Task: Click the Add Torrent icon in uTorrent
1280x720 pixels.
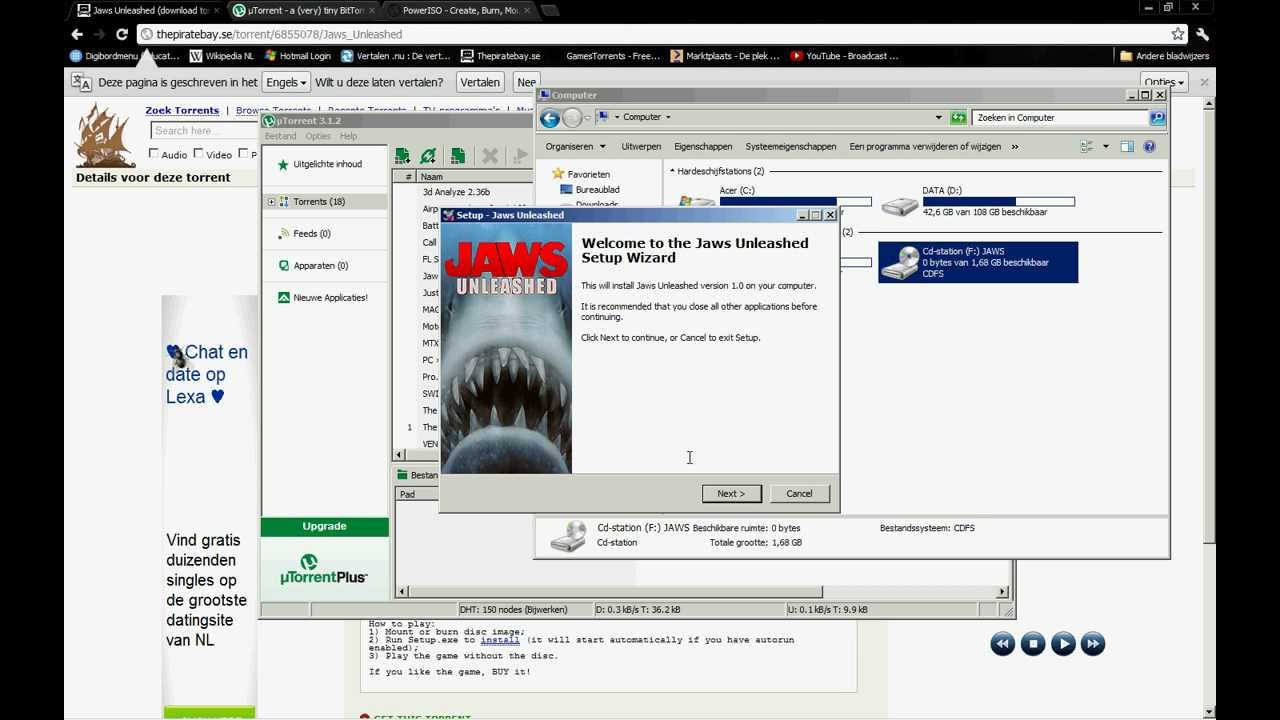Action: tap(402, 156)
